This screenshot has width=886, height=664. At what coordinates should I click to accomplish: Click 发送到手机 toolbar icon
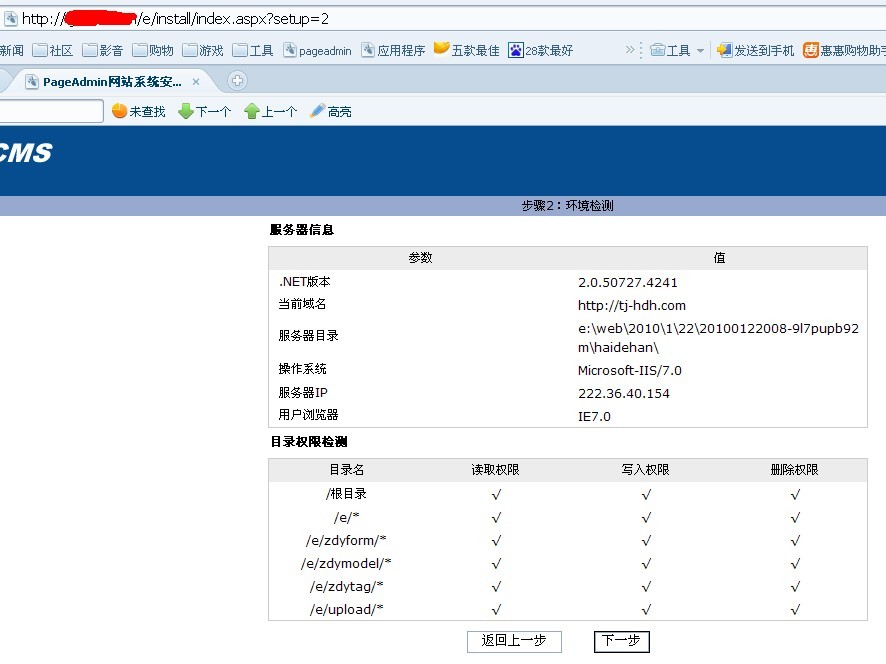point(755,50)
